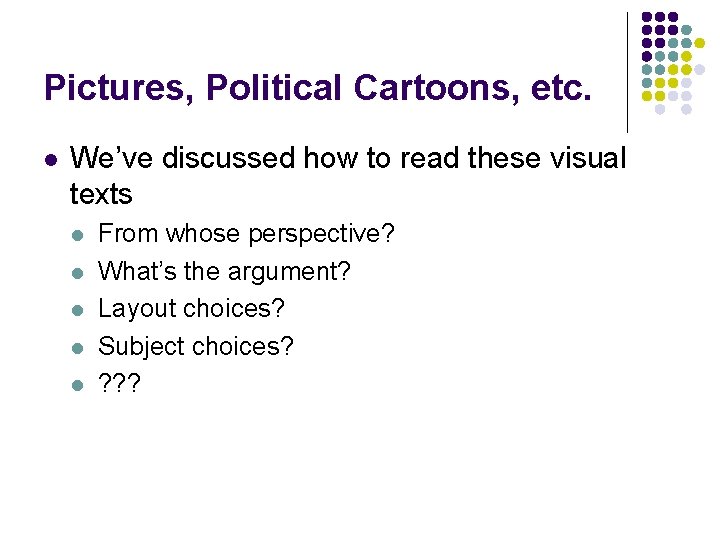Select the word "texts" on the second line

102,192
